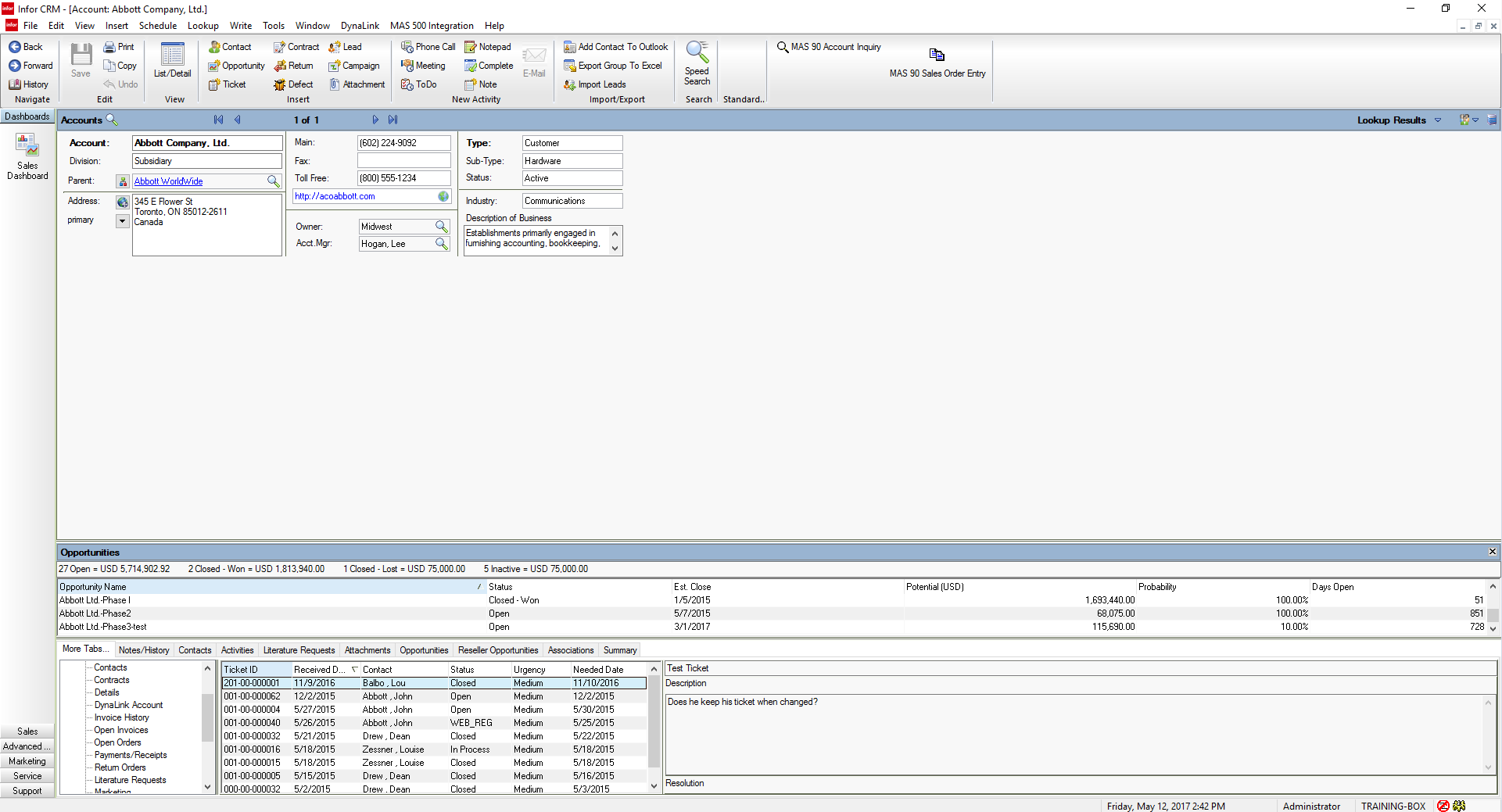This screenshot has width=1502, height=812.
Task: Click the Industry field showing Communications
Action: coord(572,201)
